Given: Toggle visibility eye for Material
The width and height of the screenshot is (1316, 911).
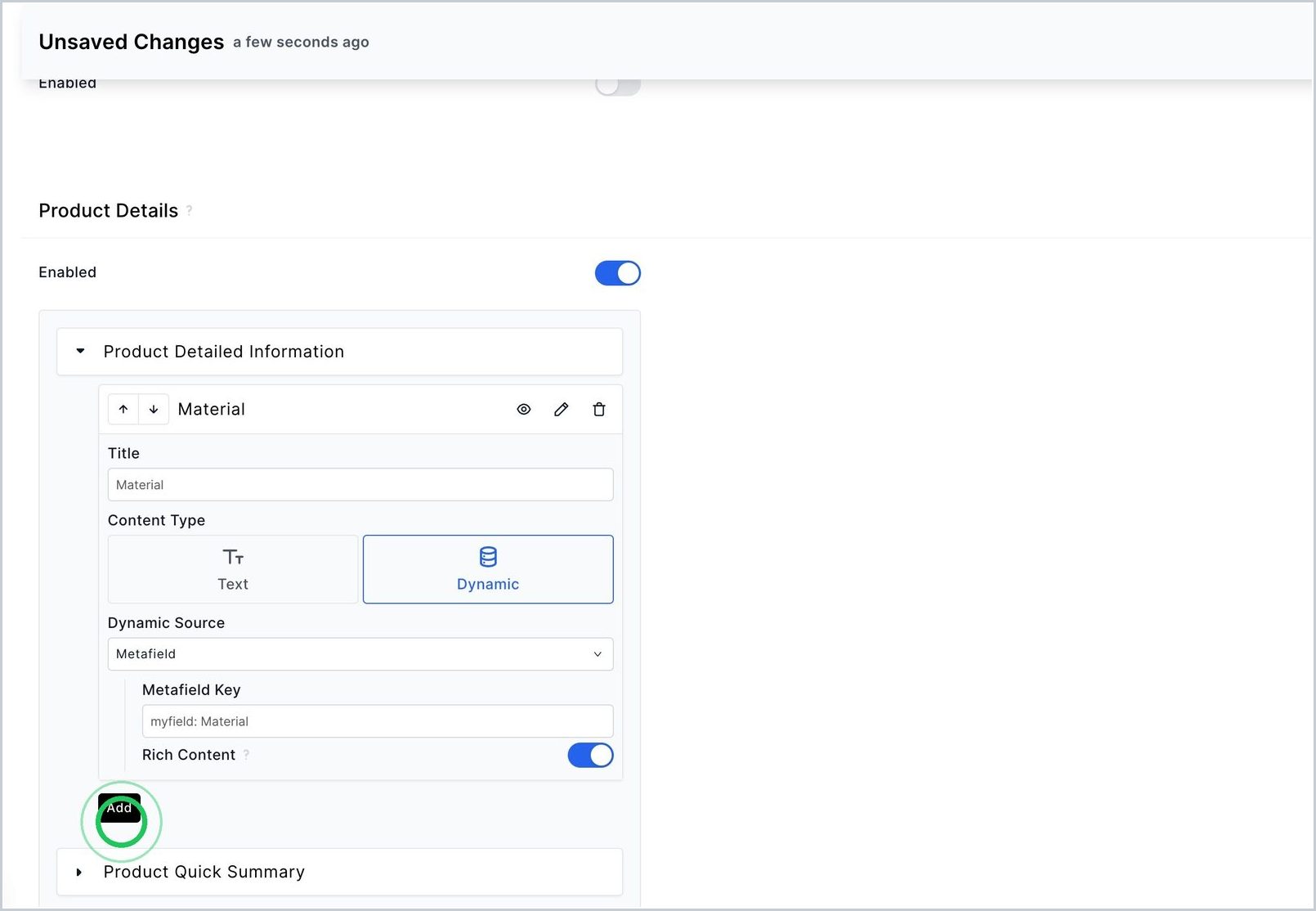Looking at the screenshot, I should tap(524, 409).
